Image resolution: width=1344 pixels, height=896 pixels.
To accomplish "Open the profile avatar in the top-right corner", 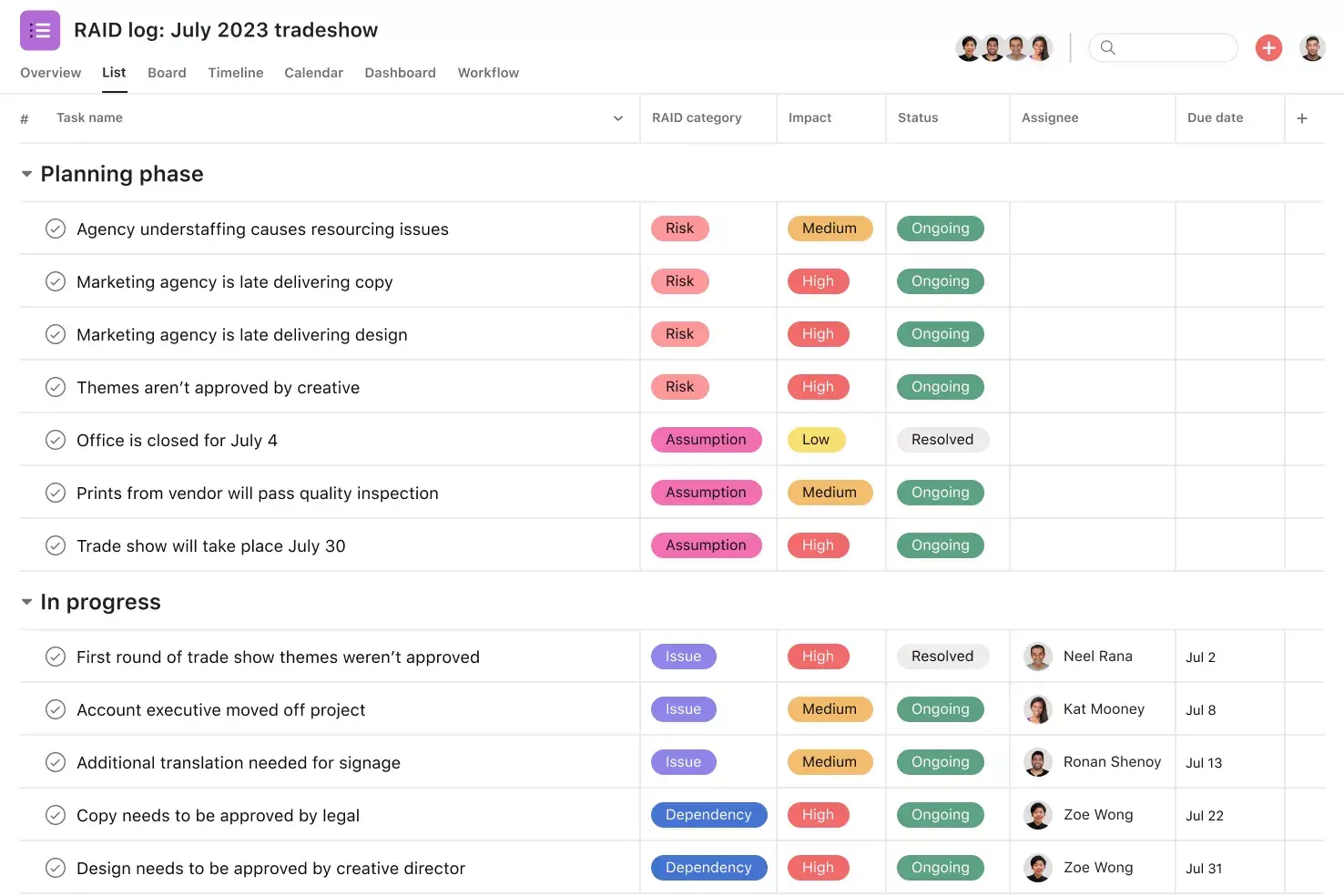I will [x=1312, y=47].
